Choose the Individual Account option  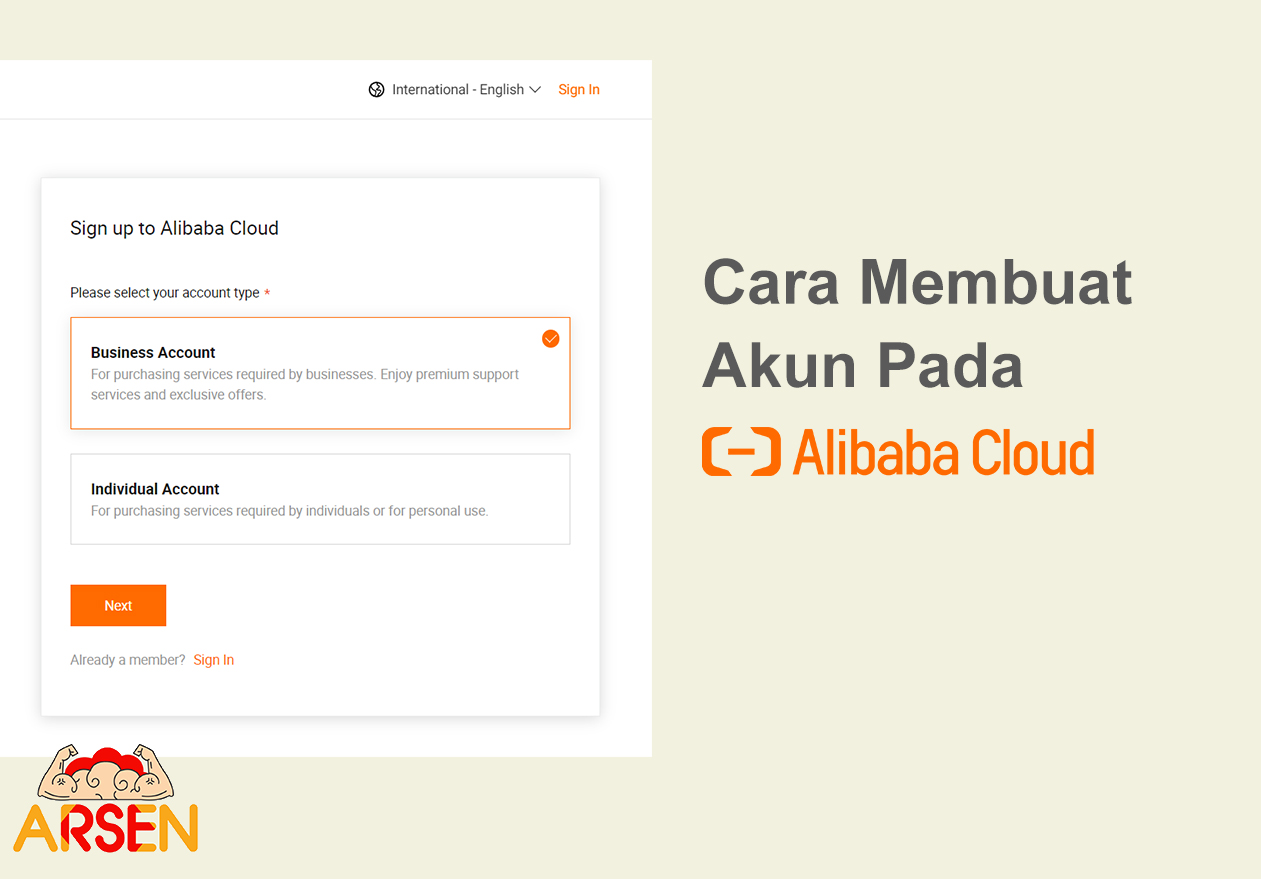pos(320,499)
